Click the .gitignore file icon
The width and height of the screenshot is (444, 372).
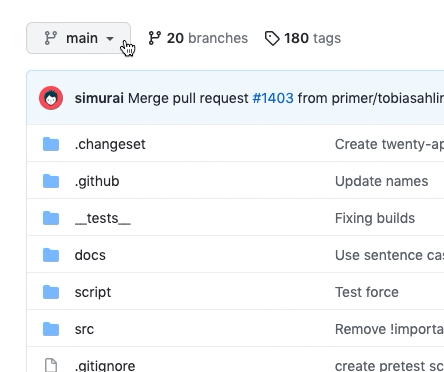51,365
